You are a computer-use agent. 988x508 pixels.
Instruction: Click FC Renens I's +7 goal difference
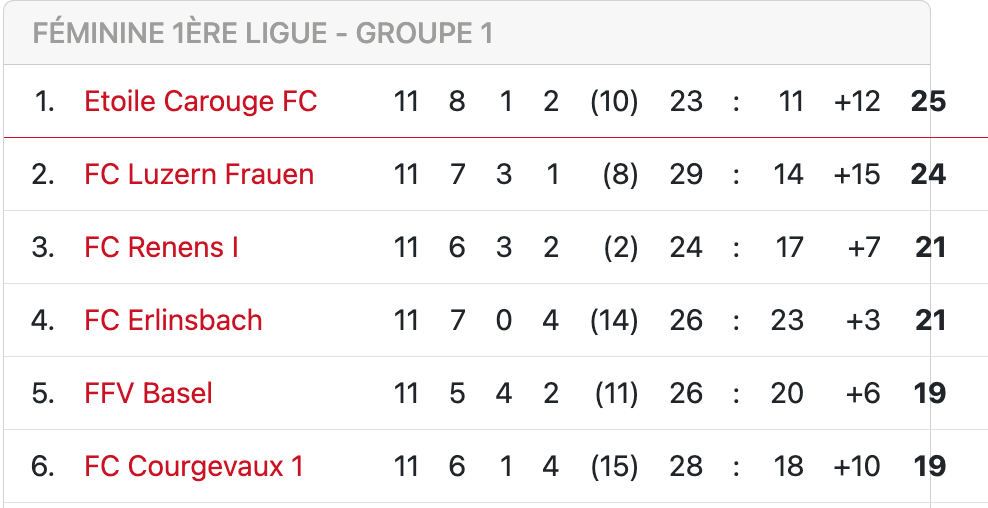pos(864,247)
